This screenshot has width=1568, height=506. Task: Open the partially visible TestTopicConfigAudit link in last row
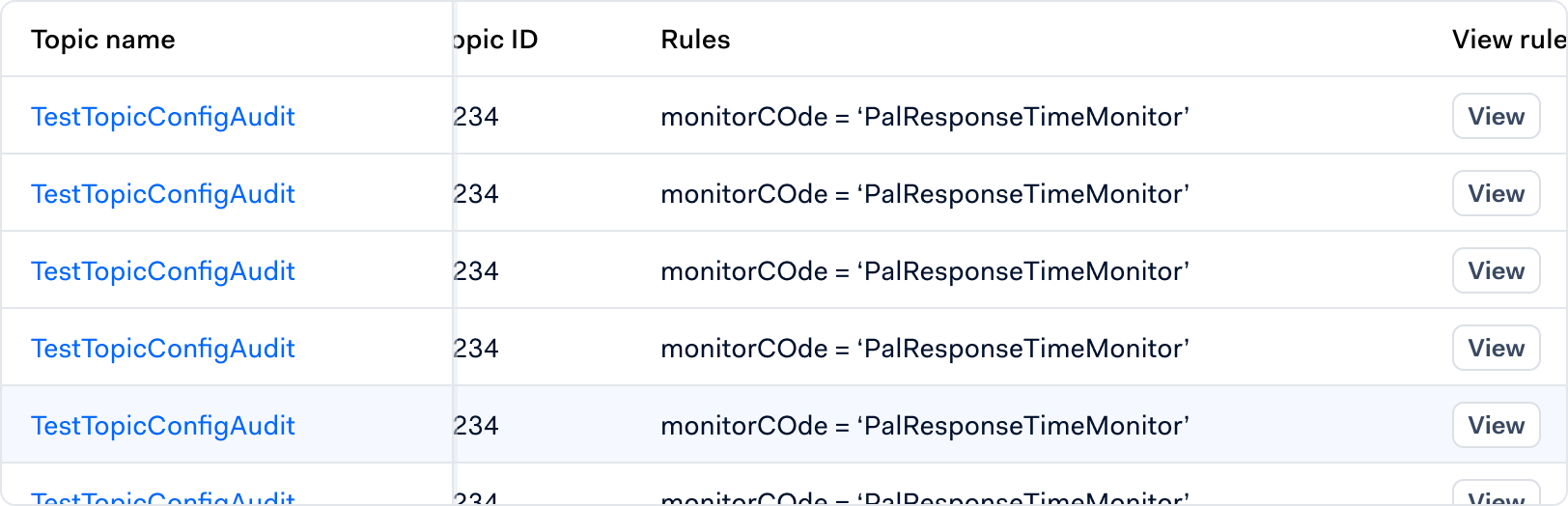[163, 497]
